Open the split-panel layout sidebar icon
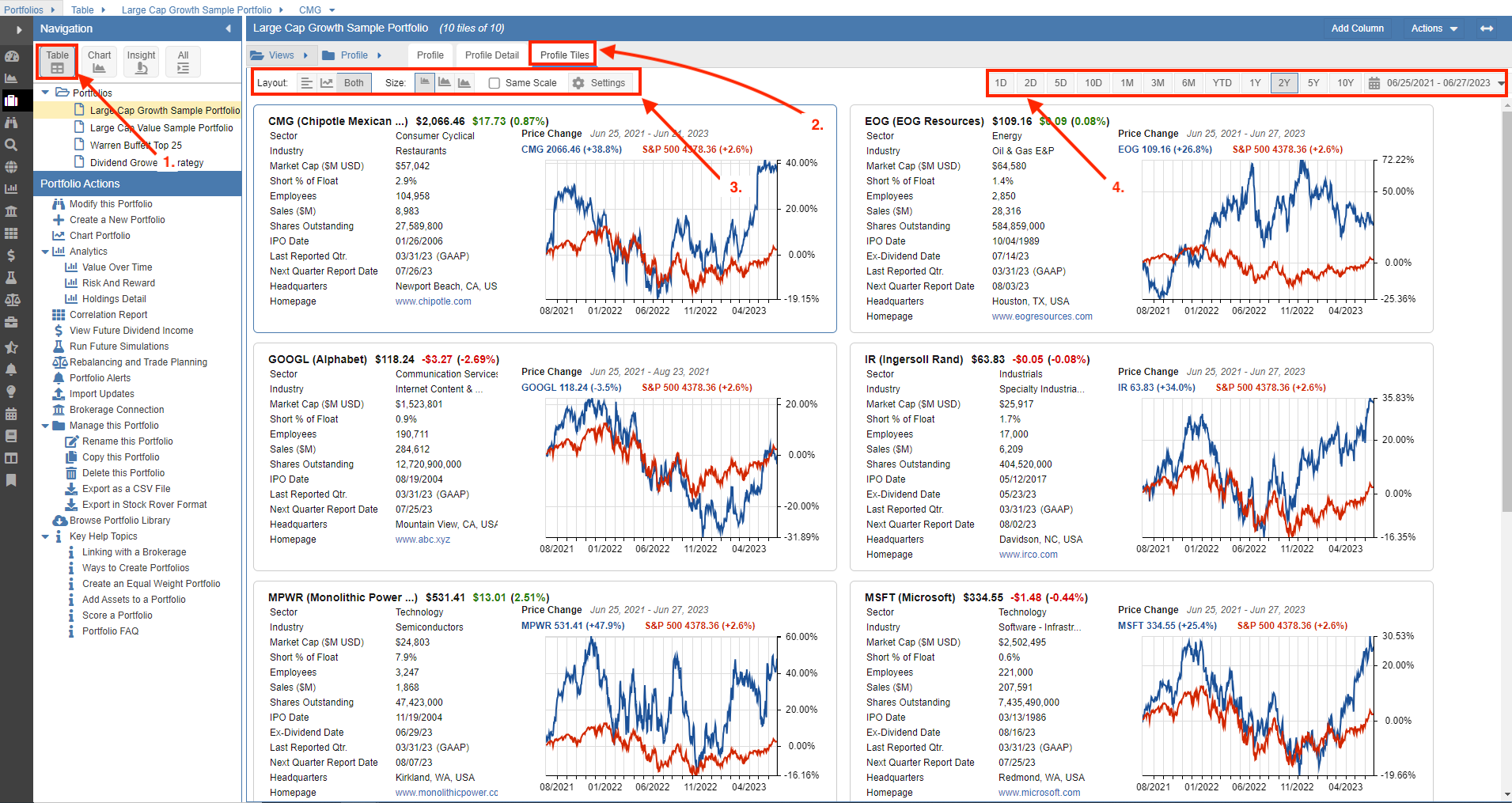Viewport: 1512px width, 803px height. [11, 458]
